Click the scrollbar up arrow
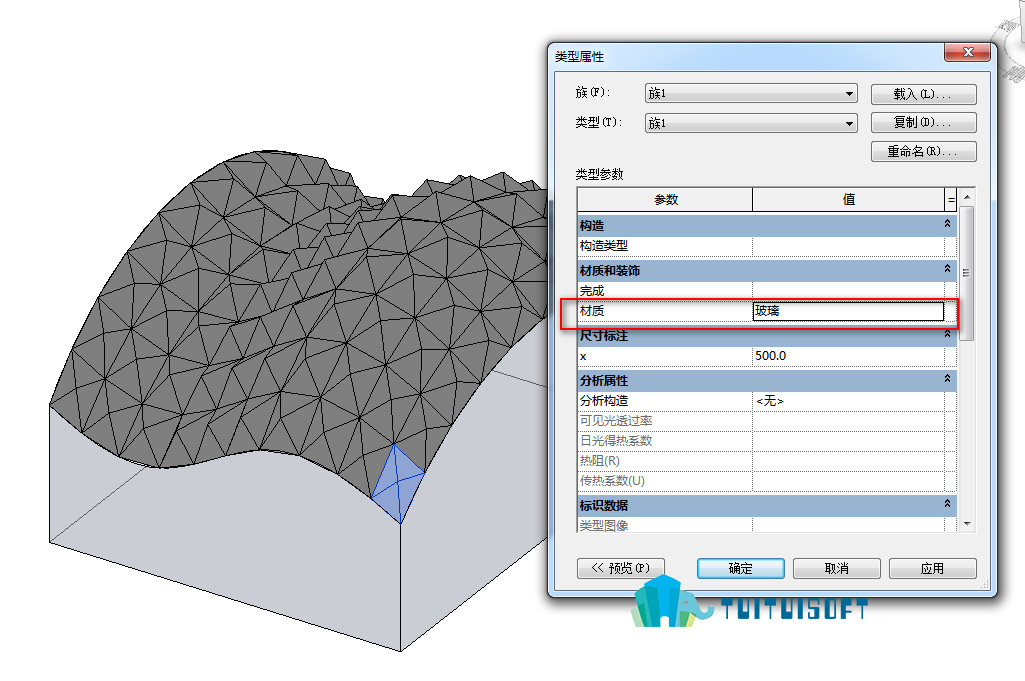Screen dimensions: 1025x681 (967, 196)
